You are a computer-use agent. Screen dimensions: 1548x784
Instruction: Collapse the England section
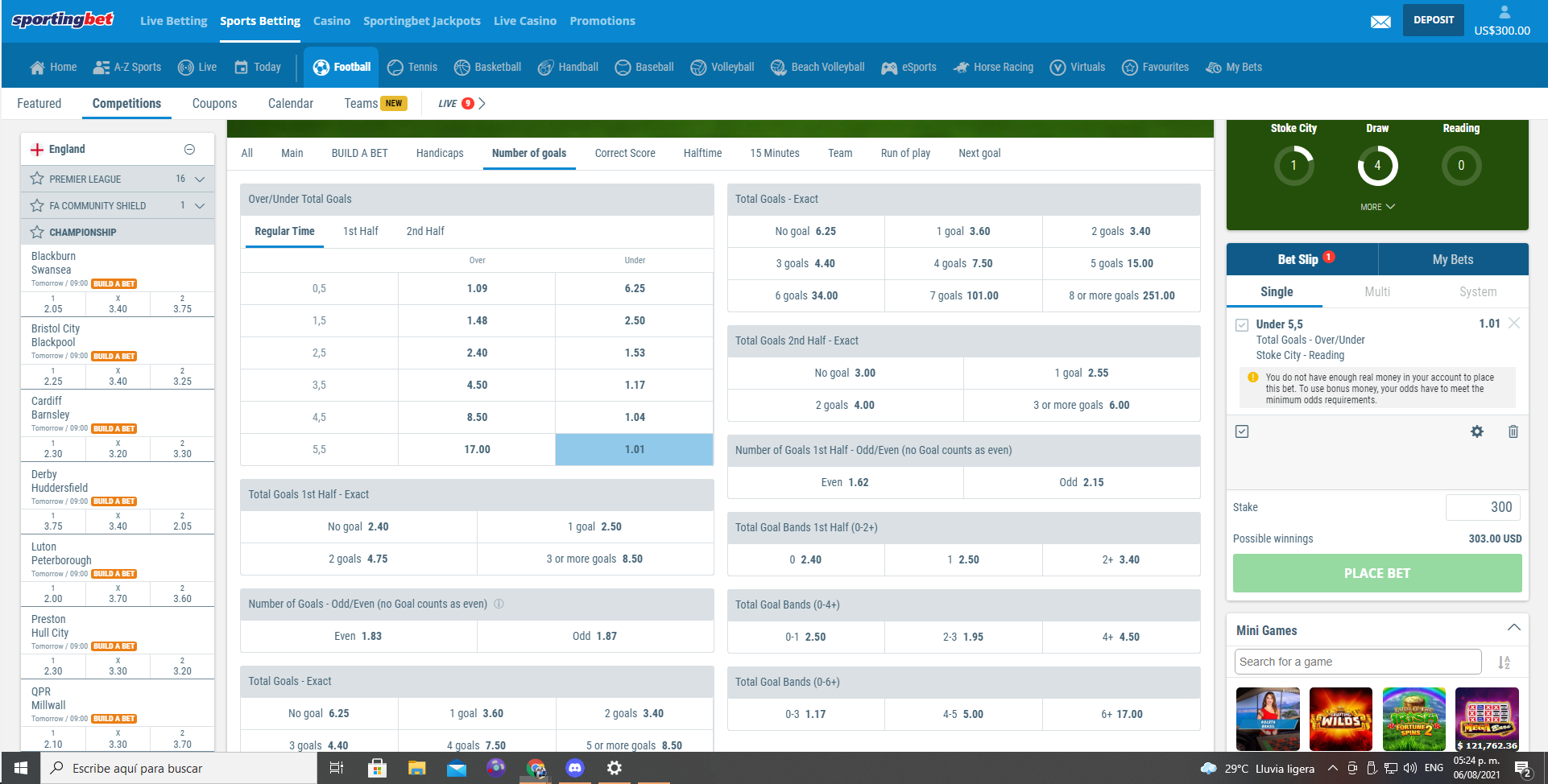189,149
